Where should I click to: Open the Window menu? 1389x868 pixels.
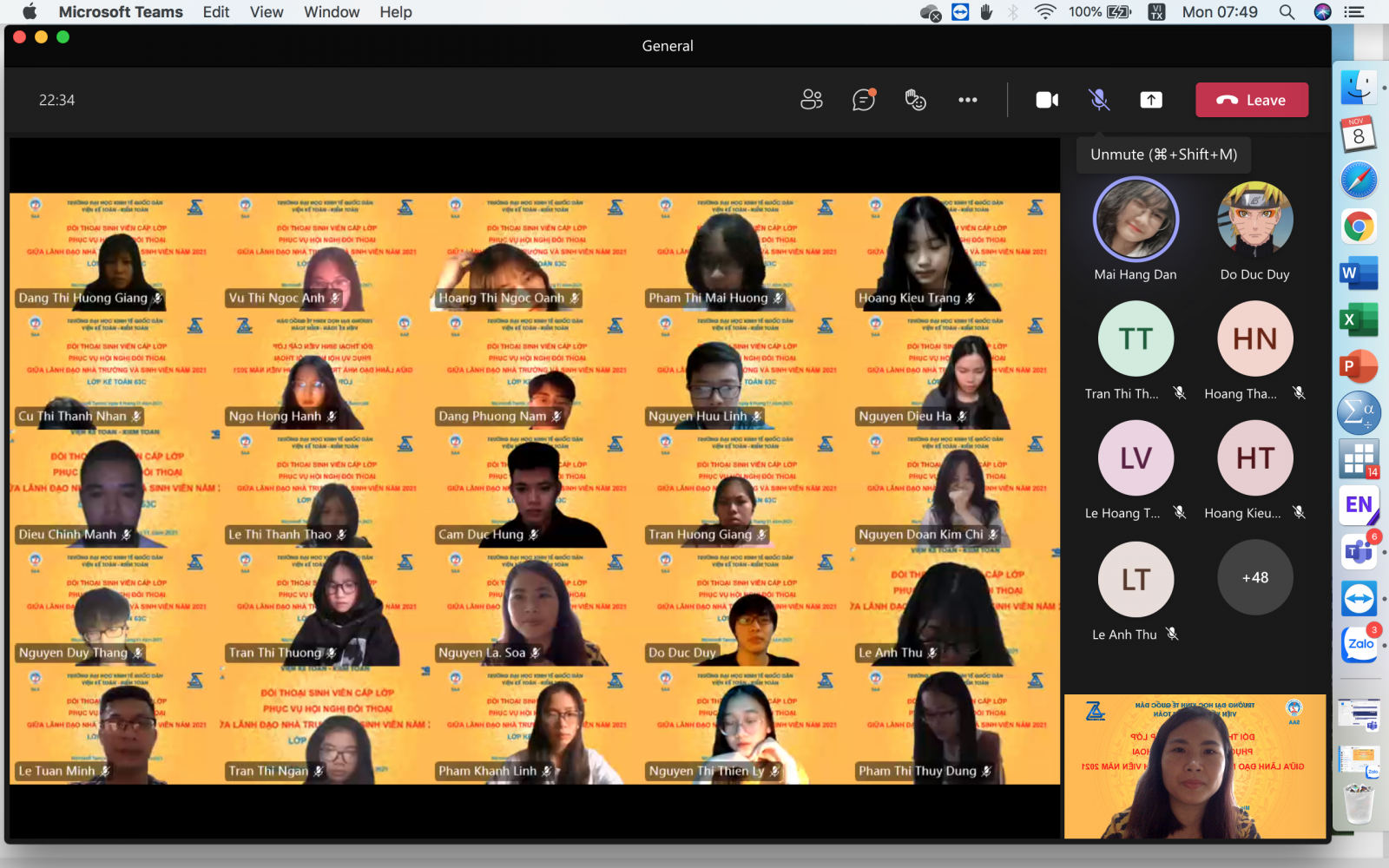331,12
